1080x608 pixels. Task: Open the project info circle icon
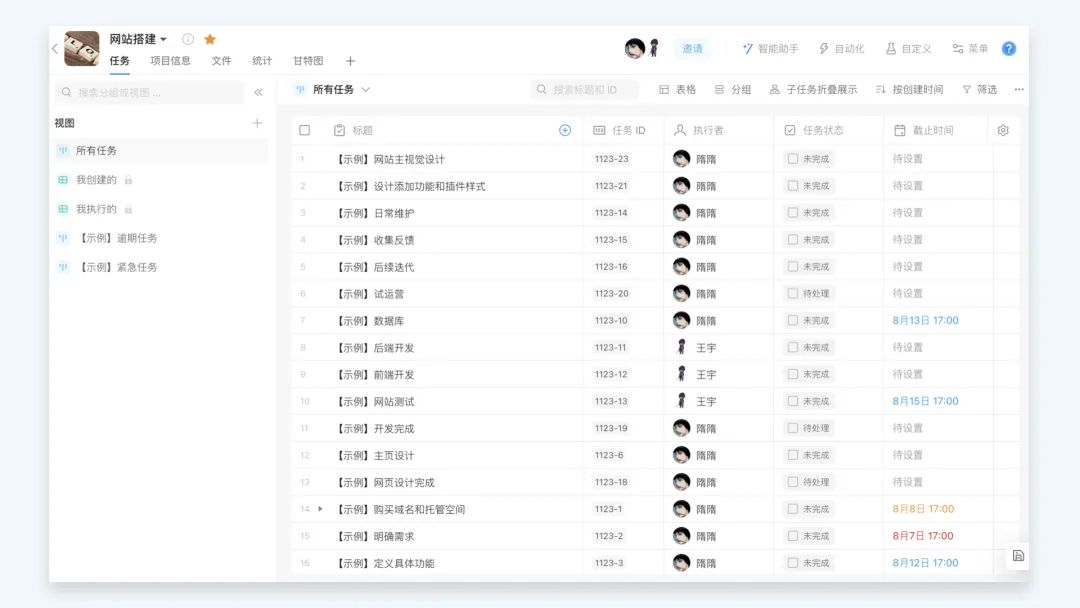click(187, 39)
